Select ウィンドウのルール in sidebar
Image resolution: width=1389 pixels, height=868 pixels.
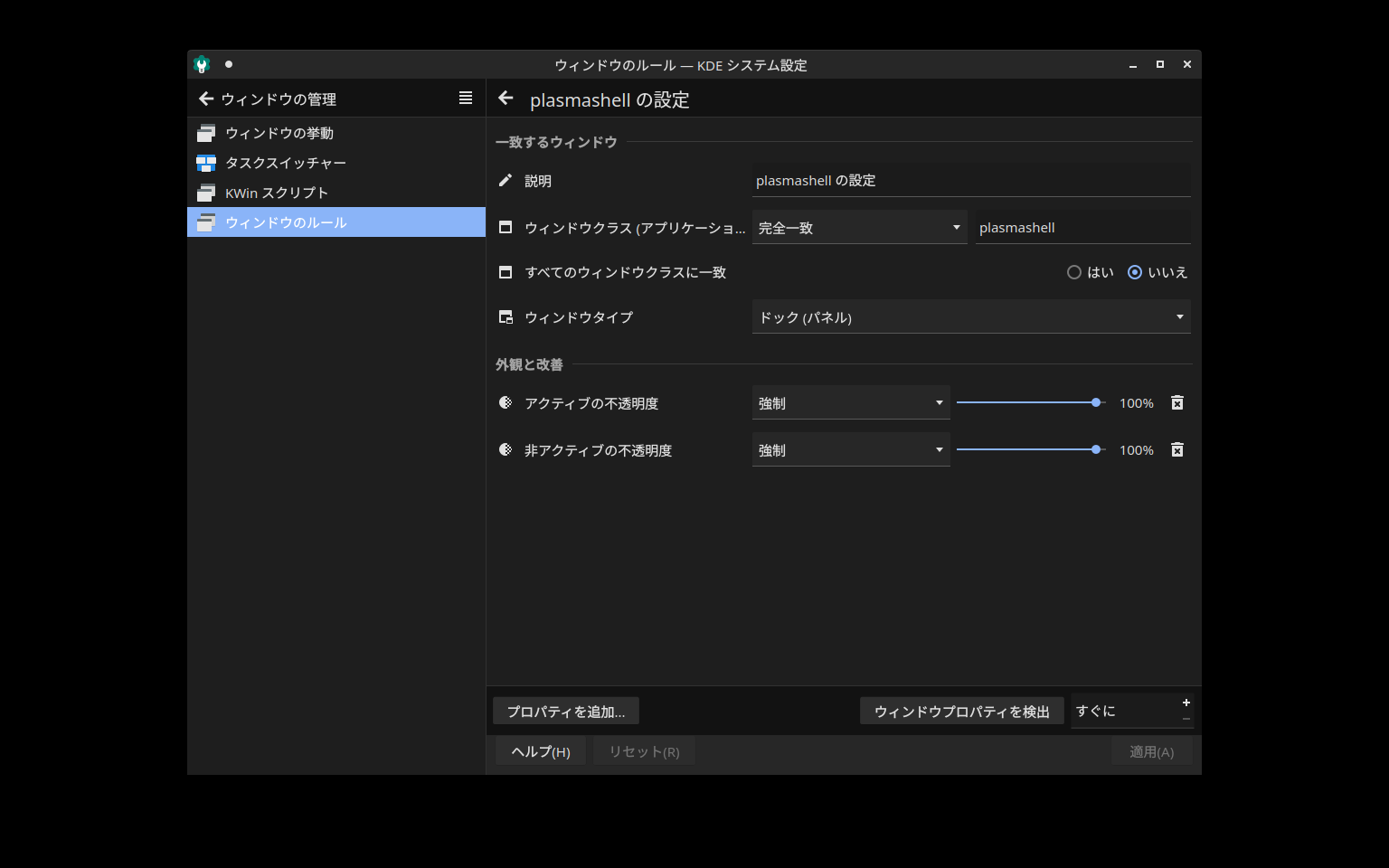pyautogui.click(x=336, y=222)
